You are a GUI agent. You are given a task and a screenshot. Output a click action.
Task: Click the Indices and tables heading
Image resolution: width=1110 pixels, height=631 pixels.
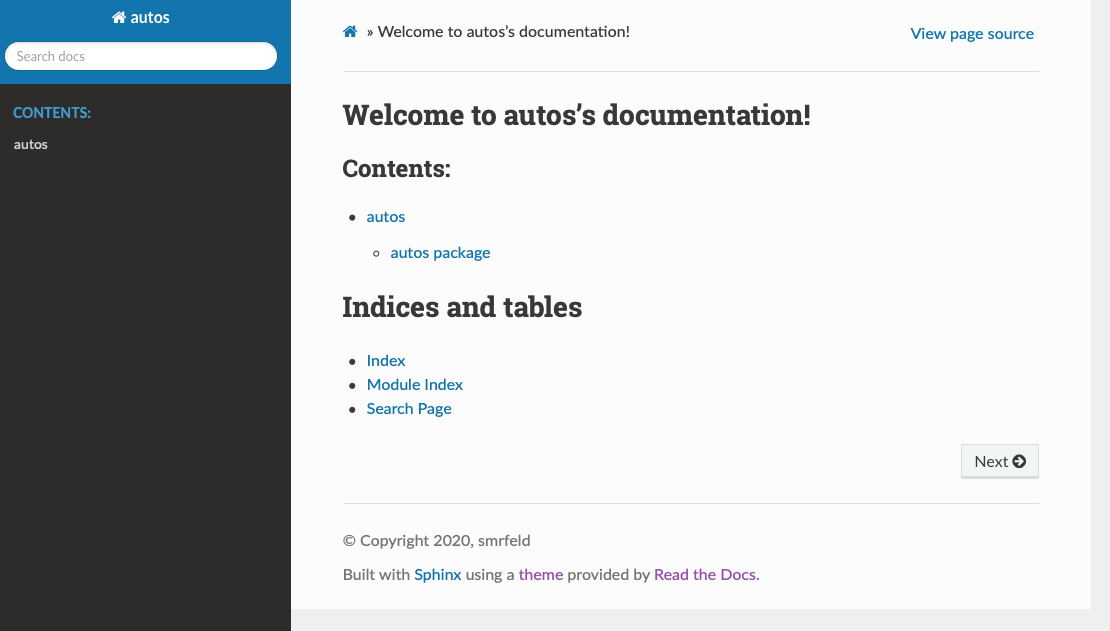(462, 307)
